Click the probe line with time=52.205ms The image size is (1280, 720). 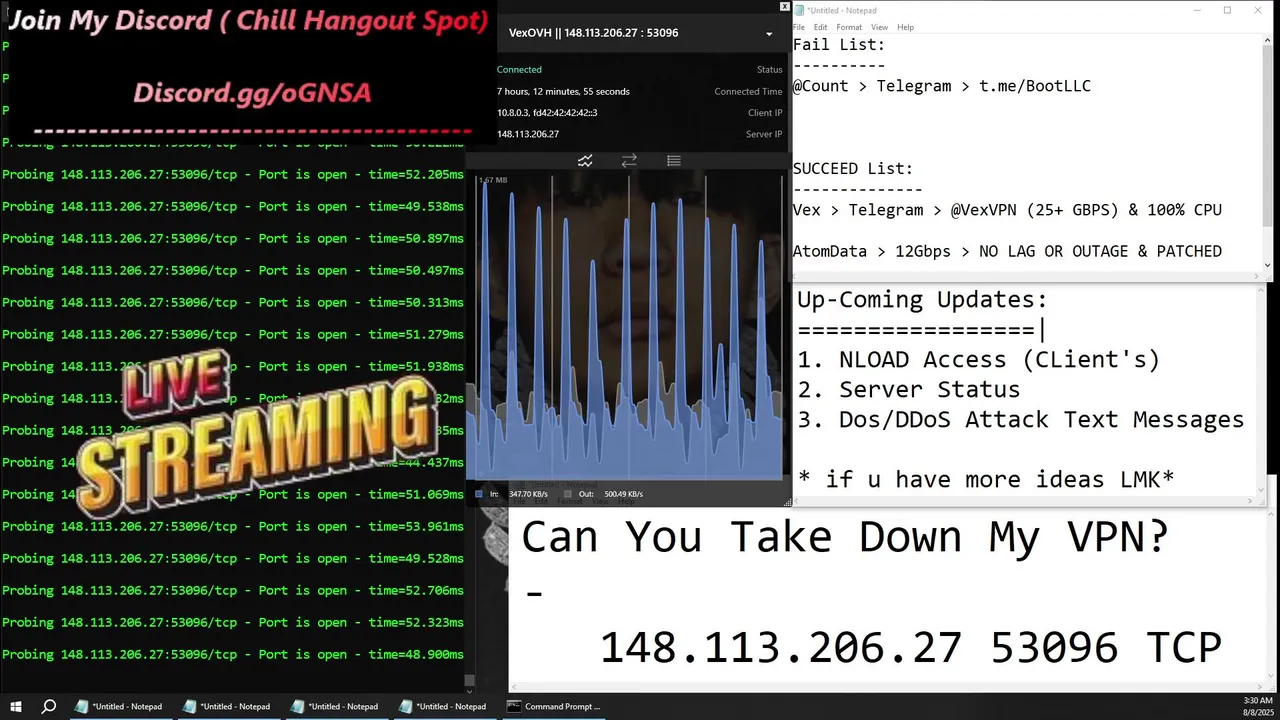[233, 175]
